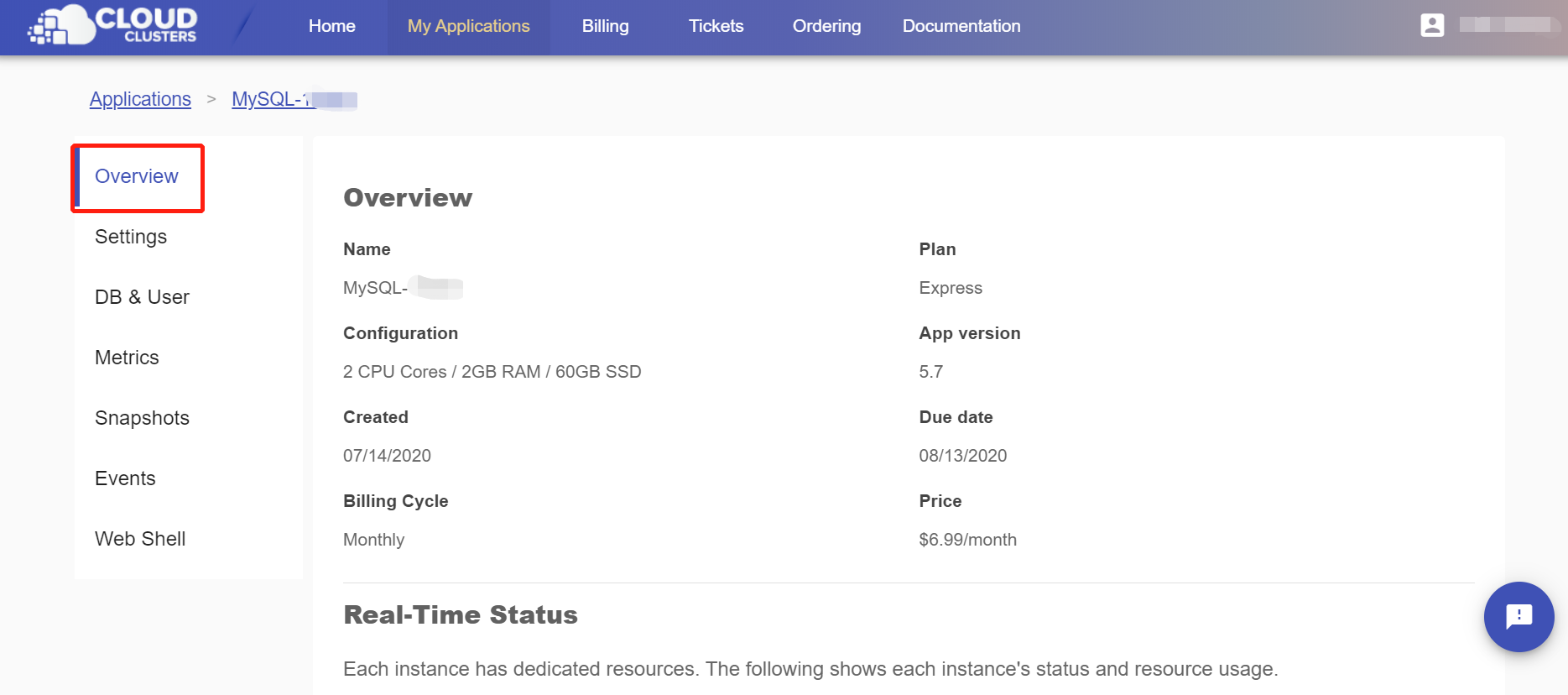Click the Billing Cycle label
The image size is (1568, 695).
pyautogui.click(x=395, y=501)
